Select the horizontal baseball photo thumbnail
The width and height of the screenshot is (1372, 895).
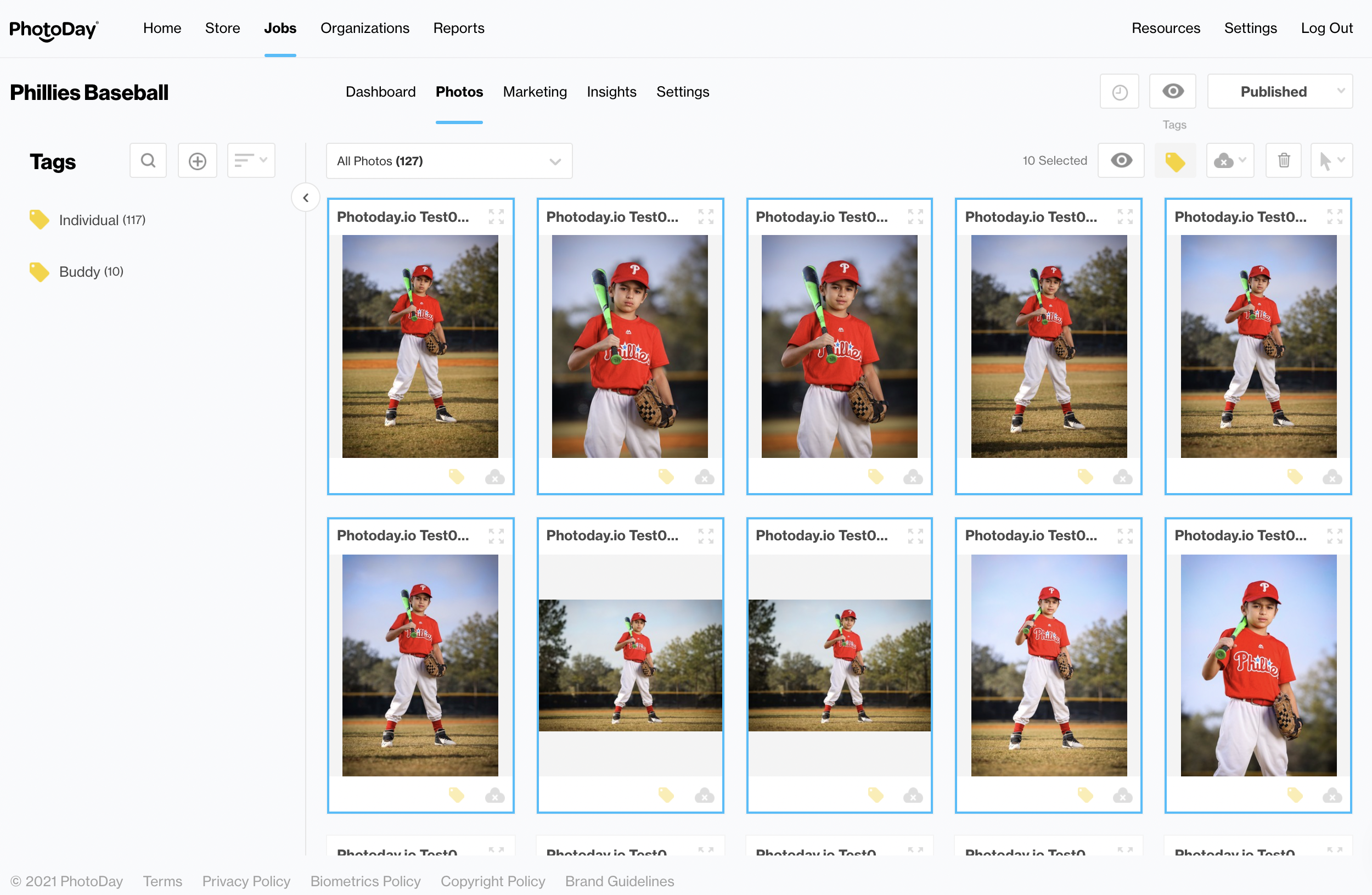pos(630,665)
